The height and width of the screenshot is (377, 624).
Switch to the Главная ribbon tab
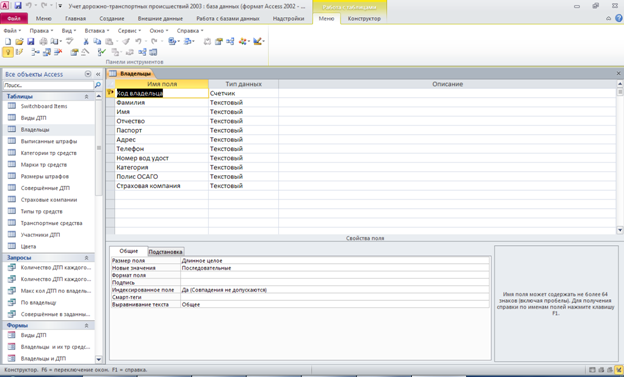[x=76, y=18]
